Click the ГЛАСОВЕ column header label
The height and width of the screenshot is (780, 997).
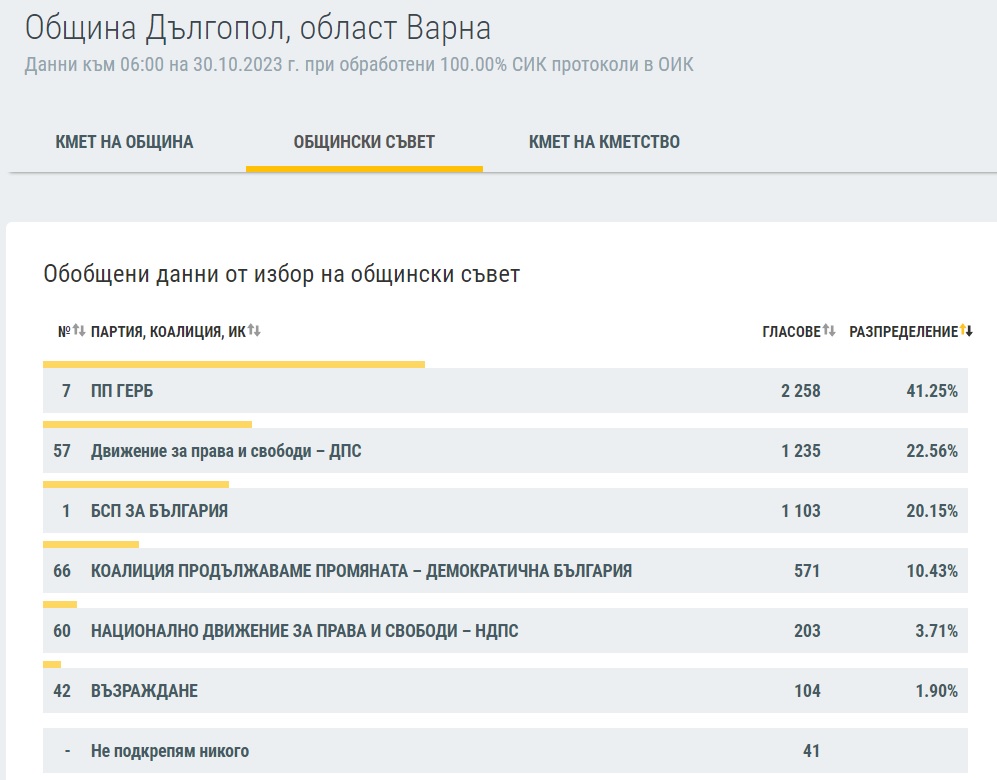[792, 331]
